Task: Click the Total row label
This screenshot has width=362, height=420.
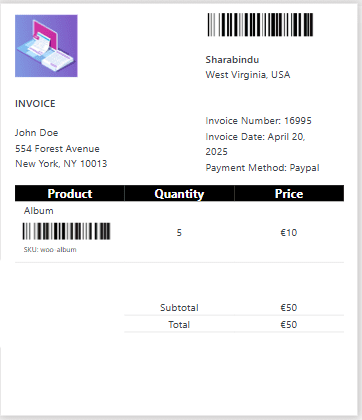Action: pos(179,324)
